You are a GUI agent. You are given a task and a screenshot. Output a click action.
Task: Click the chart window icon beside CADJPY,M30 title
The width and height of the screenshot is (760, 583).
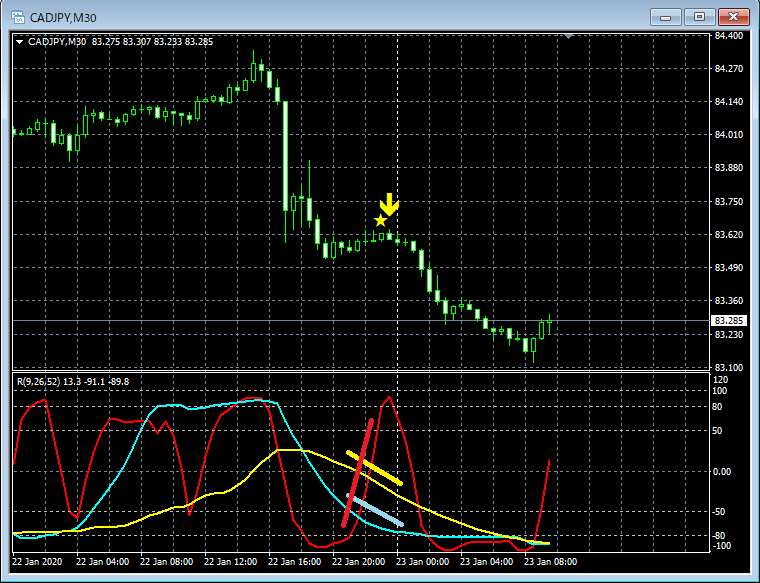pos(18,17)
